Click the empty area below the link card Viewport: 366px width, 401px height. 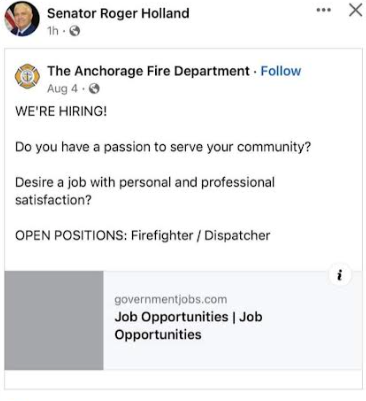(x=183, y=379)
